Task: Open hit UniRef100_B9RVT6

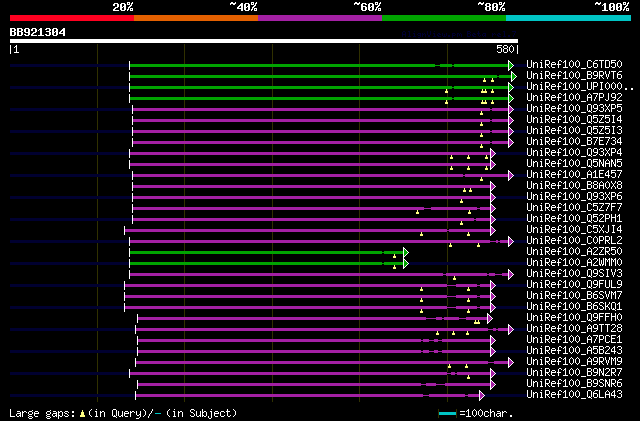Action: [x=574, y=76]
